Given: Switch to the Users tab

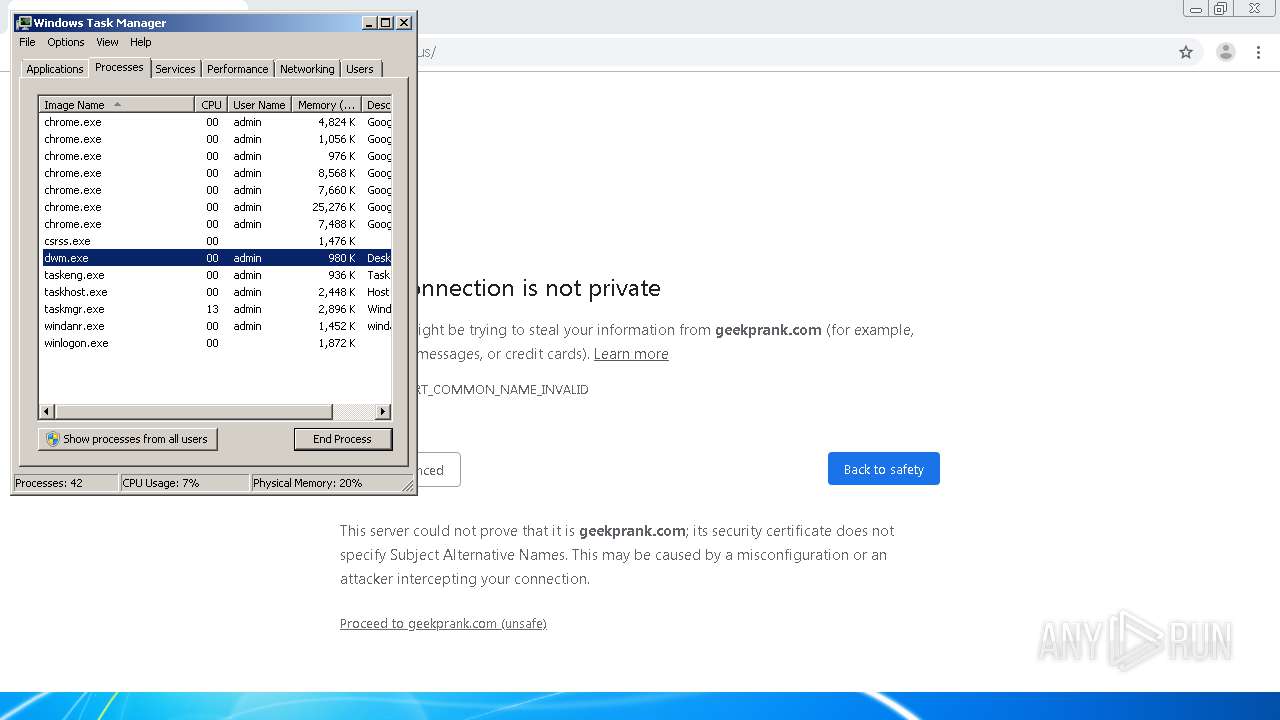Looking at the screenshot, I should (x=360, y=69).
